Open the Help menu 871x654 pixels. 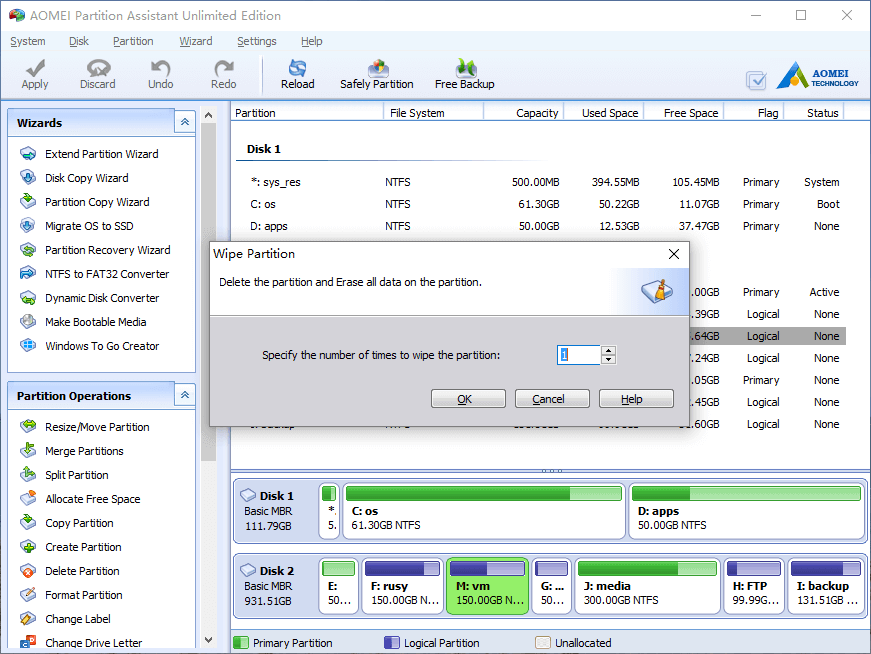pyautogui.click(x=312, y=41)
